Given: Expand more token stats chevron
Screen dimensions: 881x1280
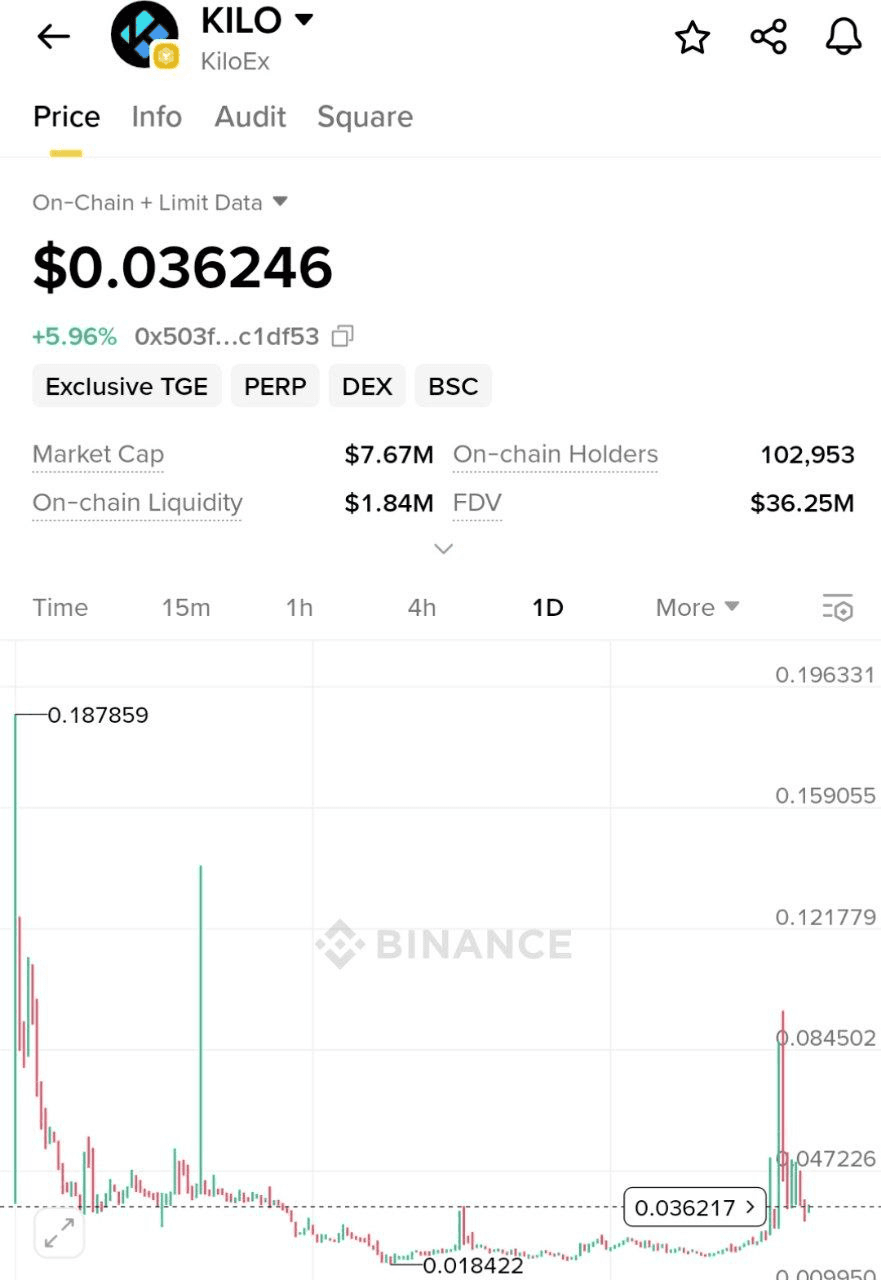Looking at the screenshot, I should click(x=443, y=548).
